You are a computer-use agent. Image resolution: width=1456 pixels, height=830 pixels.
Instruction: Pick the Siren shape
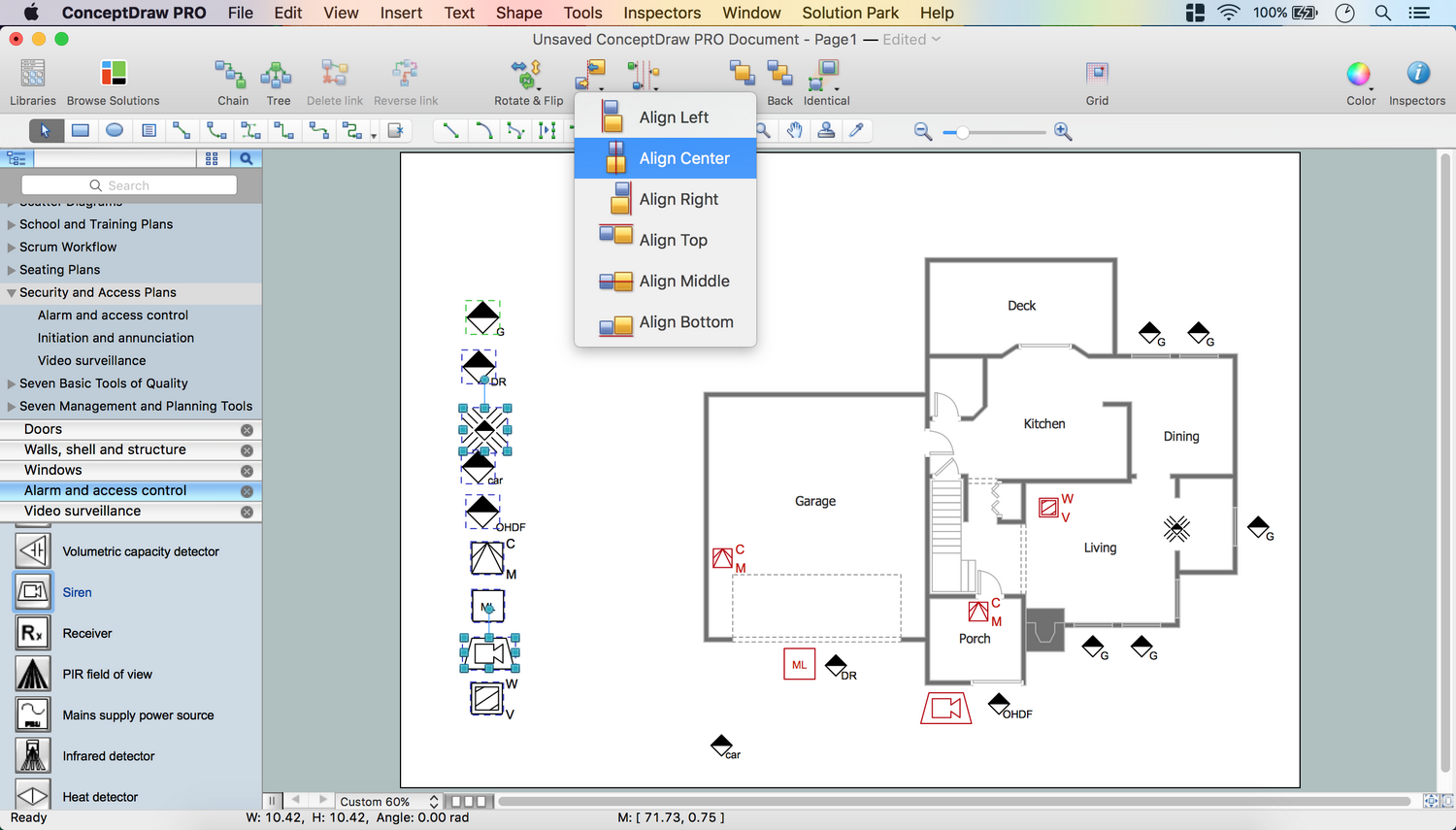(x=33, y=592)
